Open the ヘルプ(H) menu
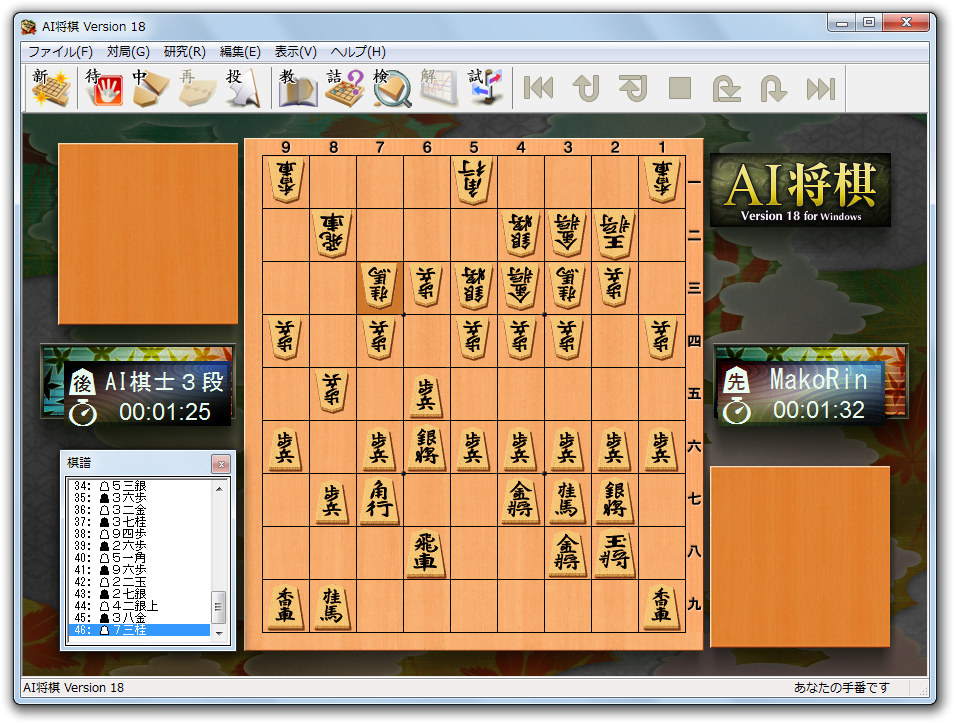 point(358,52)
